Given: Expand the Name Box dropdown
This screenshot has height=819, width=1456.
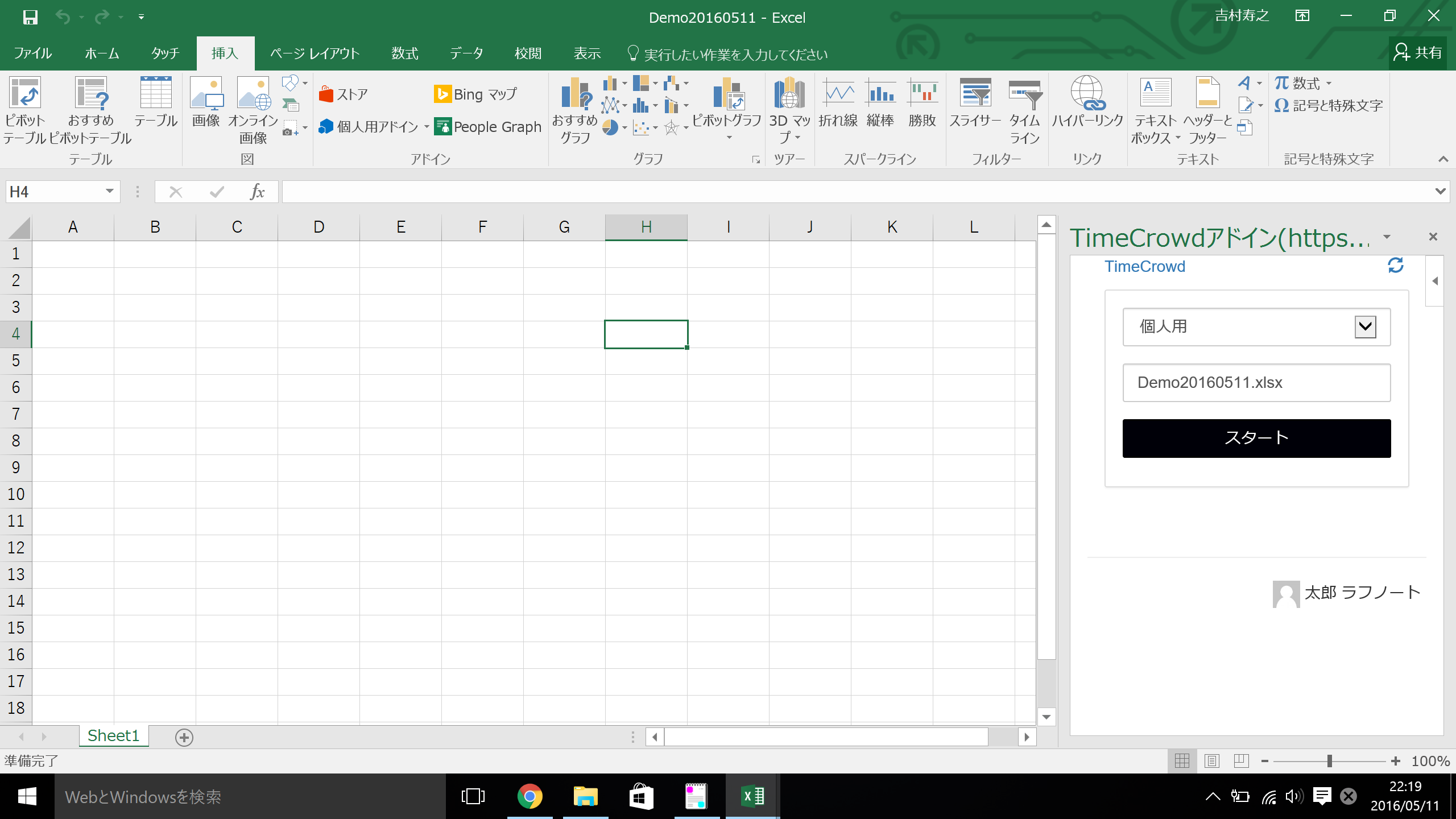Looking at the screenshot, I should [110, 192].
